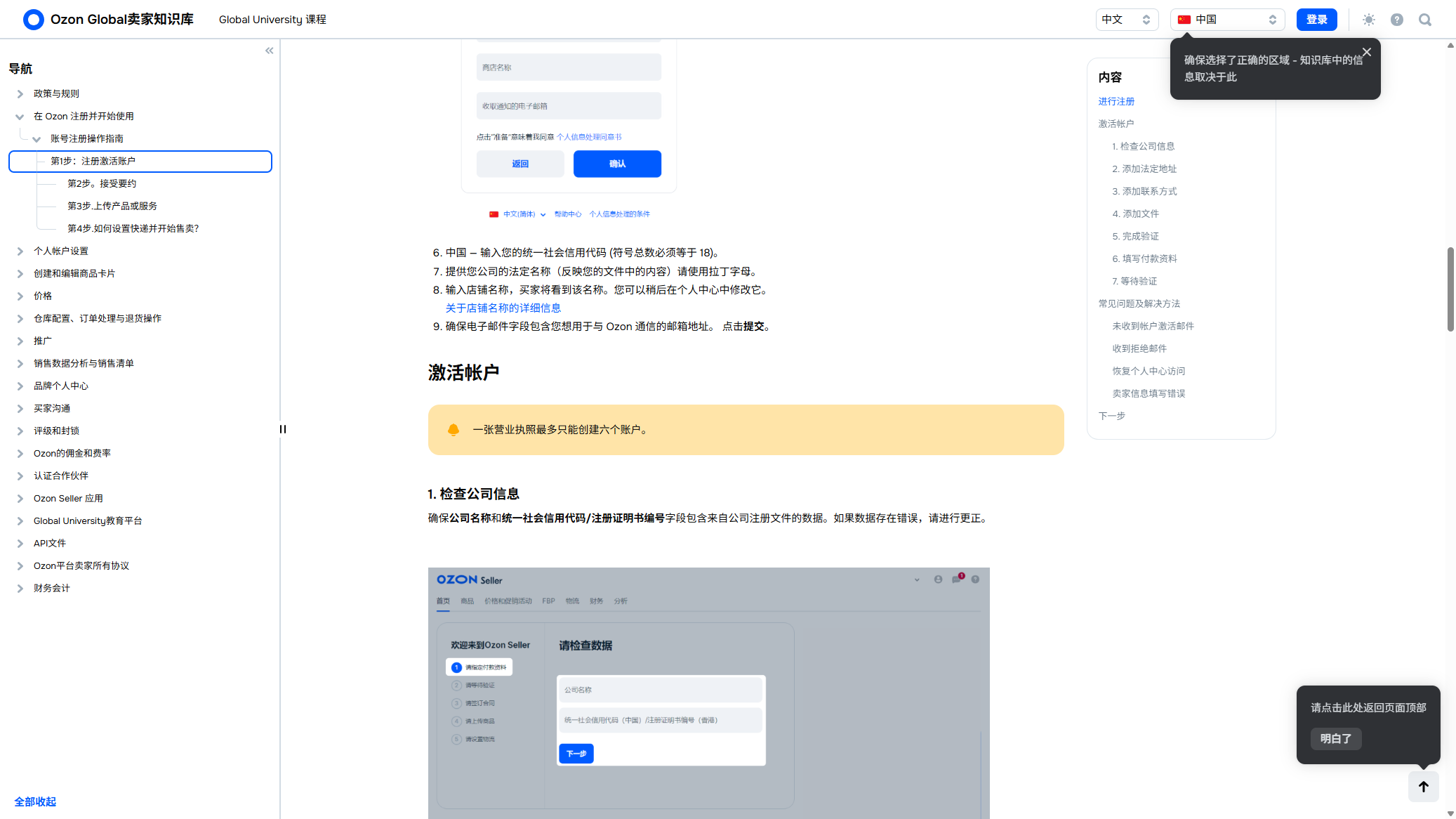This screenshot has height=819, width=1456.
Task: Open the 中国 region dropdown
Action: (1227, 20)
